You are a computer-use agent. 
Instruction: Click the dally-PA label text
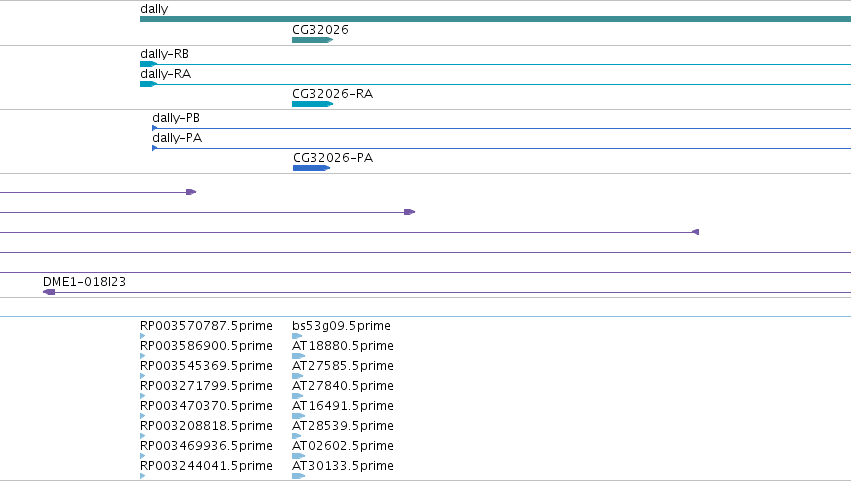(x=177, y=138)
